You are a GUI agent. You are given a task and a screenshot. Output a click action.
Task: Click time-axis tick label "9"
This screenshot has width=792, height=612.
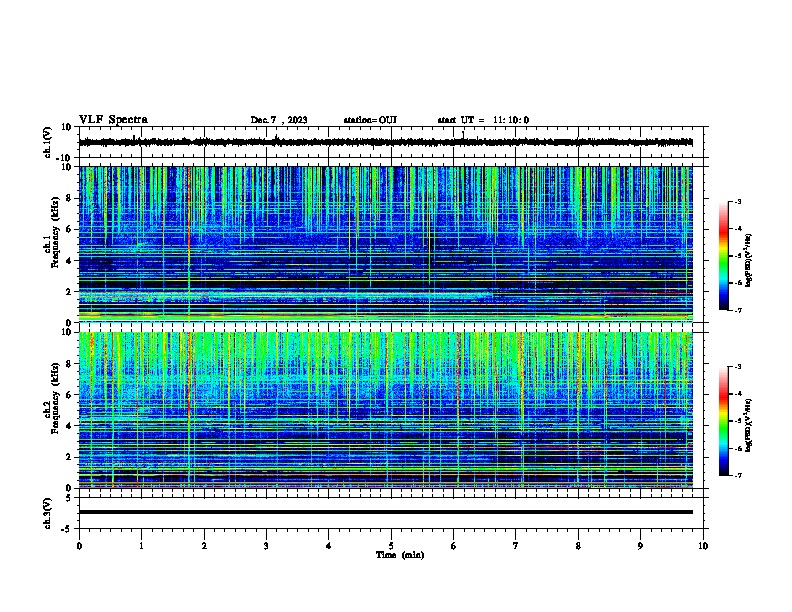tap(640, 546)
